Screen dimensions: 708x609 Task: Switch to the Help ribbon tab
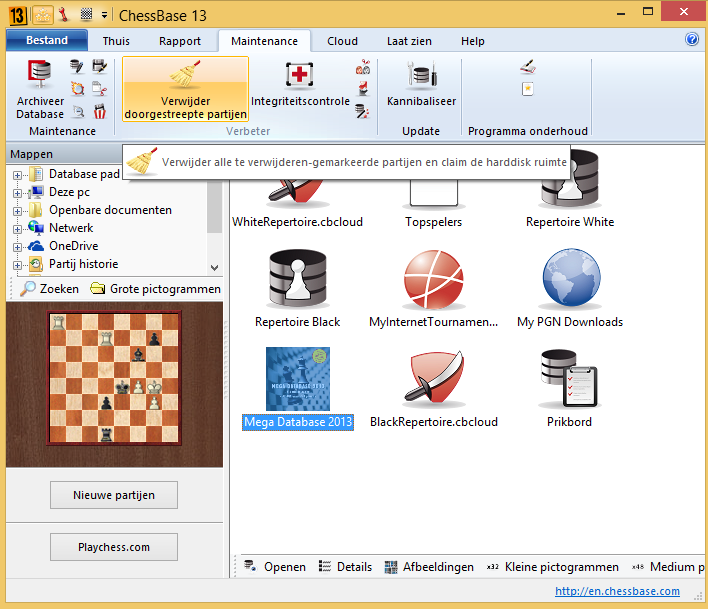coord(472,41)
